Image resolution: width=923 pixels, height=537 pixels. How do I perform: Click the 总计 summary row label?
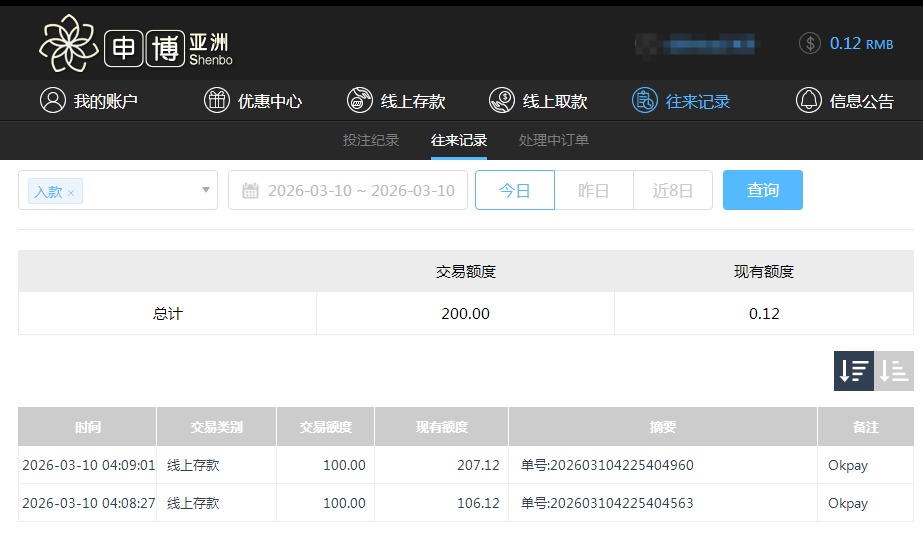pos(168,313)
